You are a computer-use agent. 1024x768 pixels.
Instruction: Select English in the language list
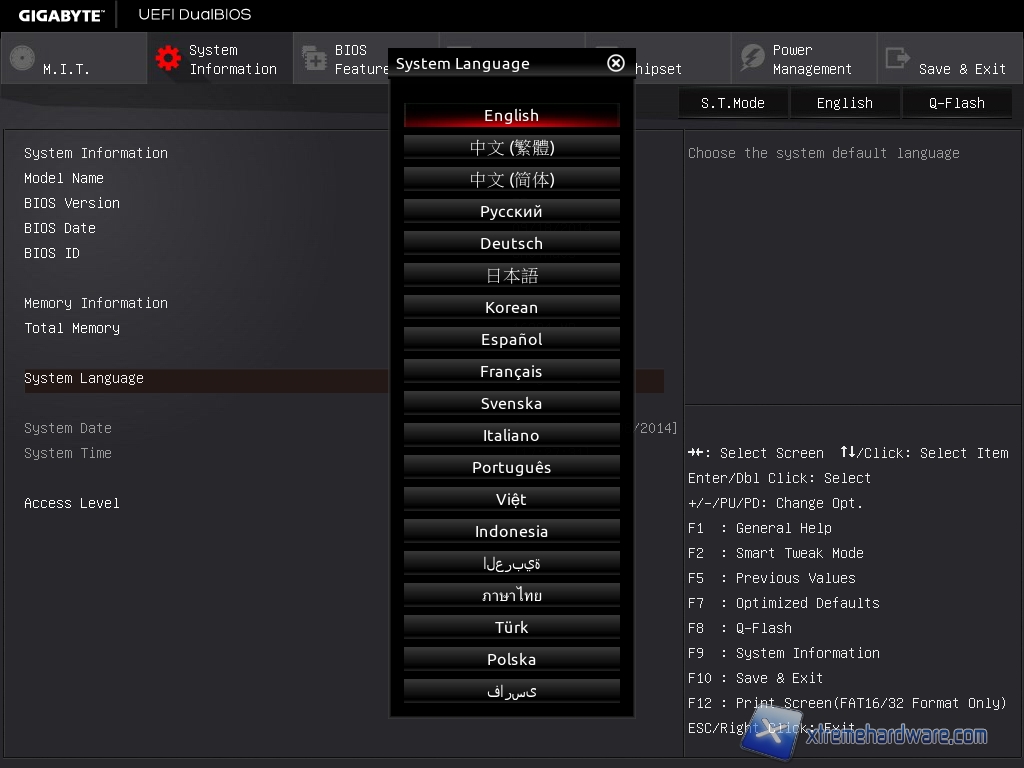[511, 116]
